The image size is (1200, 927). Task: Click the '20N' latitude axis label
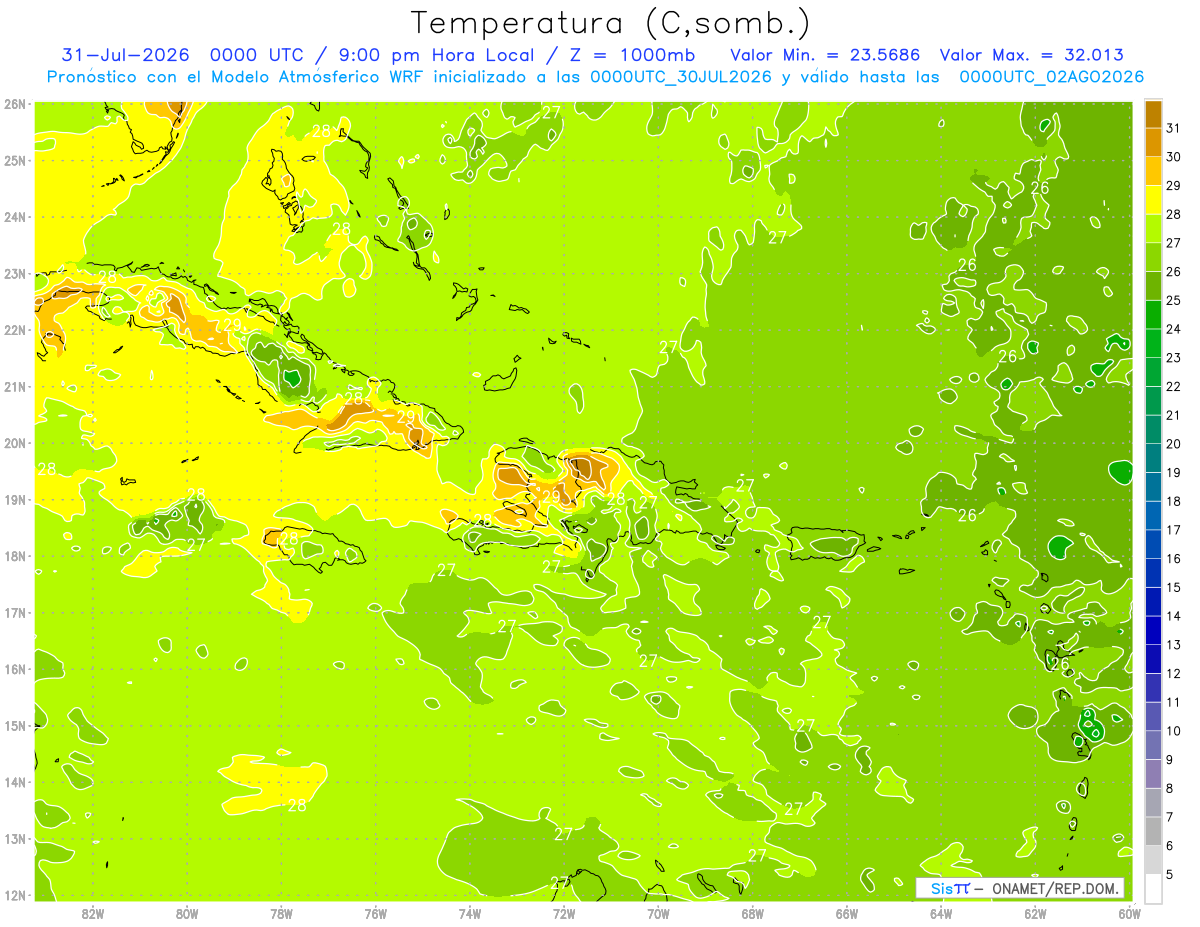coord(14,443)
